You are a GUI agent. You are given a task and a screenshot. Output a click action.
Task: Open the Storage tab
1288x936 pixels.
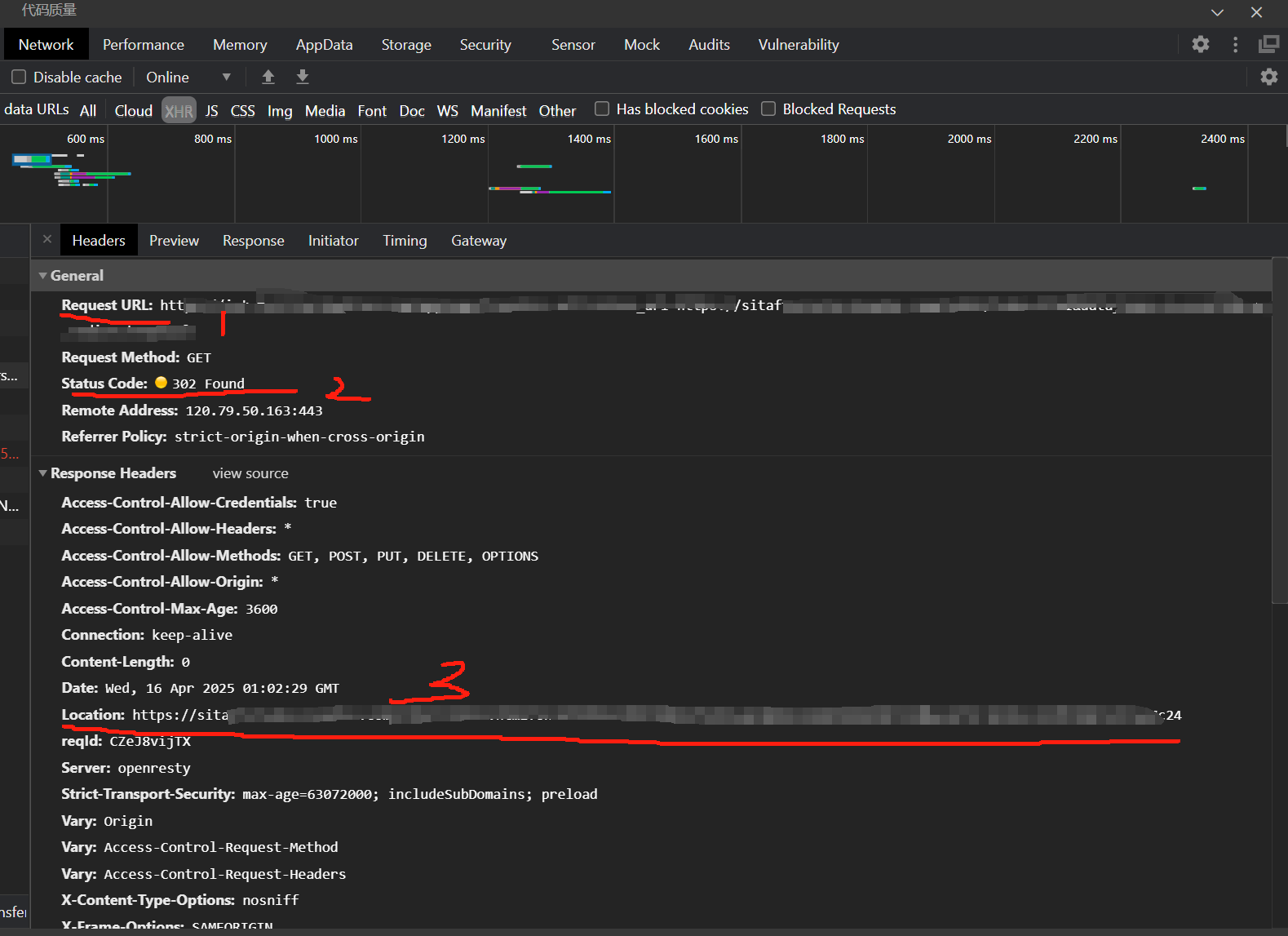coord(406,45)
